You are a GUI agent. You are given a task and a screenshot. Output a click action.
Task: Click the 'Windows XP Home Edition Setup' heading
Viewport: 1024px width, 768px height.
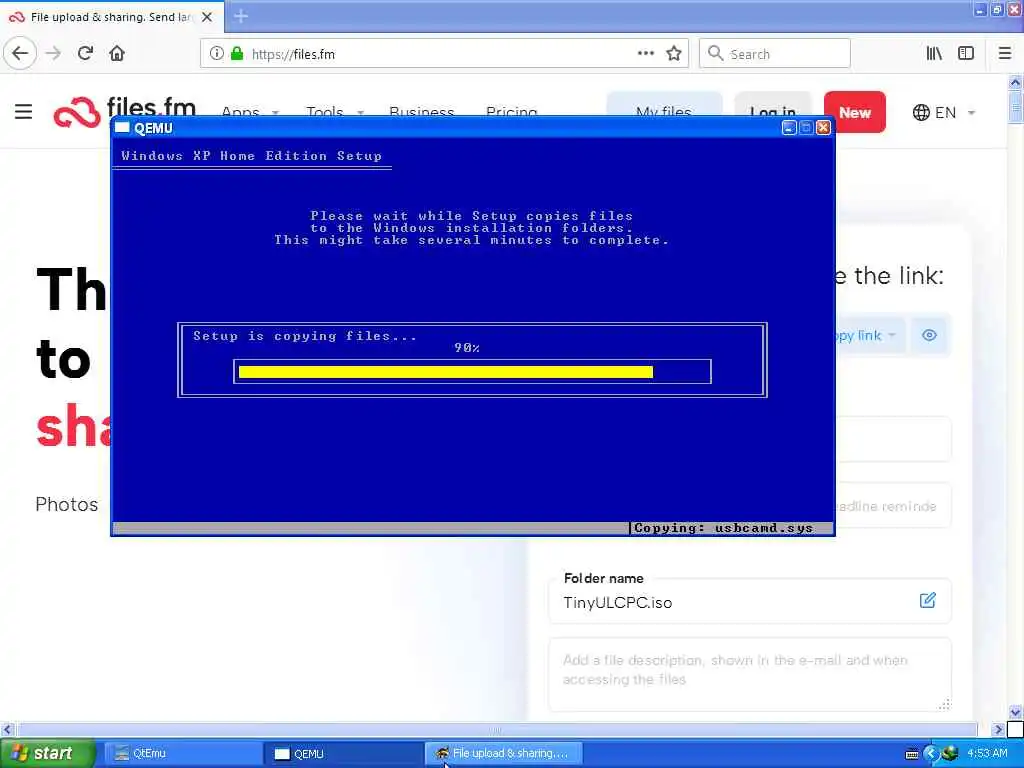tap(251, 155)
